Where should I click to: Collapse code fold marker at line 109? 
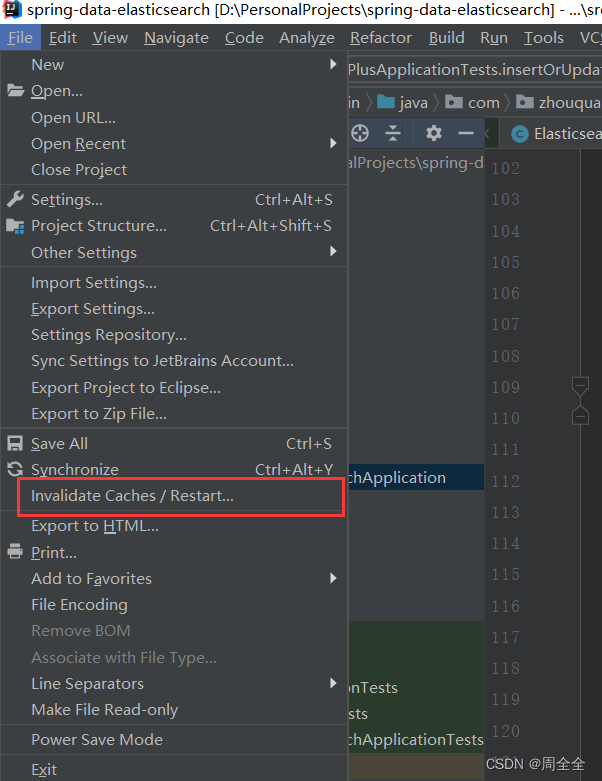(x=580, y=385)
